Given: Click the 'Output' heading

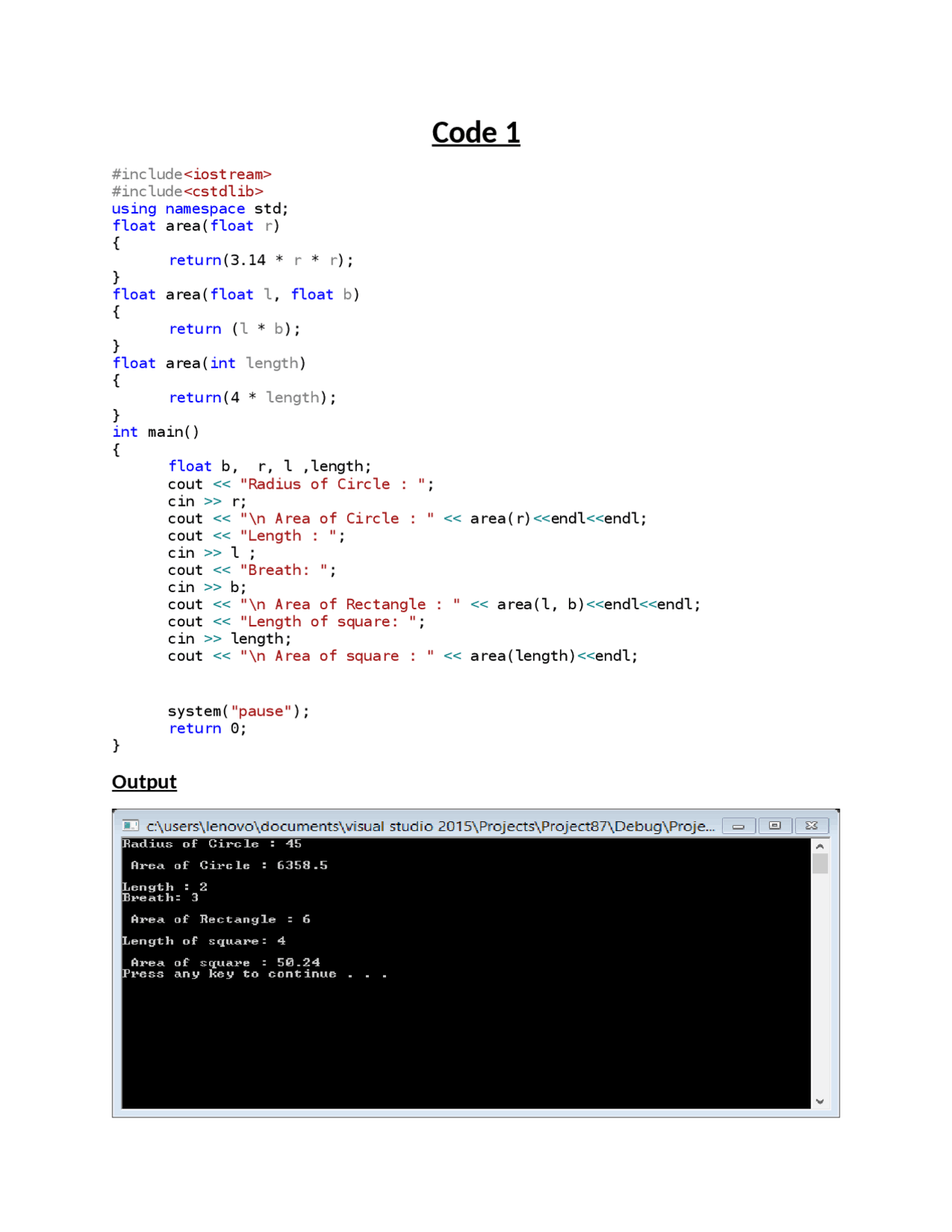Looking at the screenshot, I should pos(144,782).
